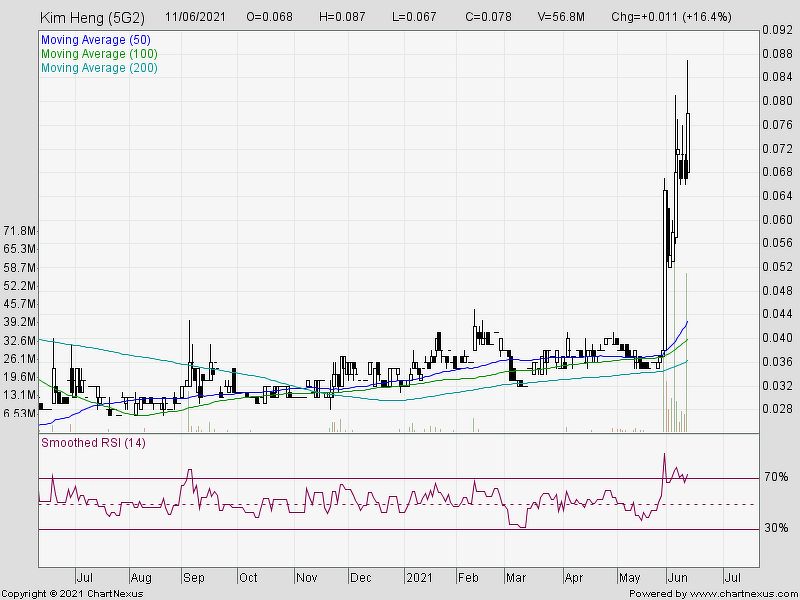Click the volume value 'V=56.8M'

(x=561, y=17)
